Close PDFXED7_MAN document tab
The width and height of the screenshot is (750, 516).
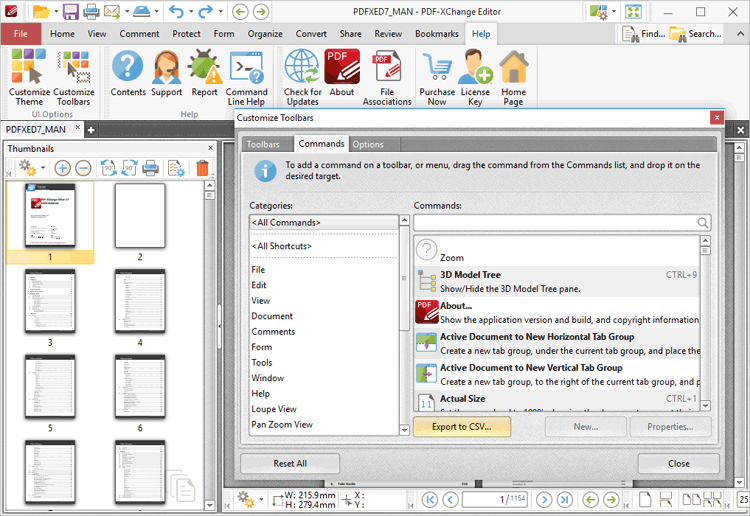[77, 128]
